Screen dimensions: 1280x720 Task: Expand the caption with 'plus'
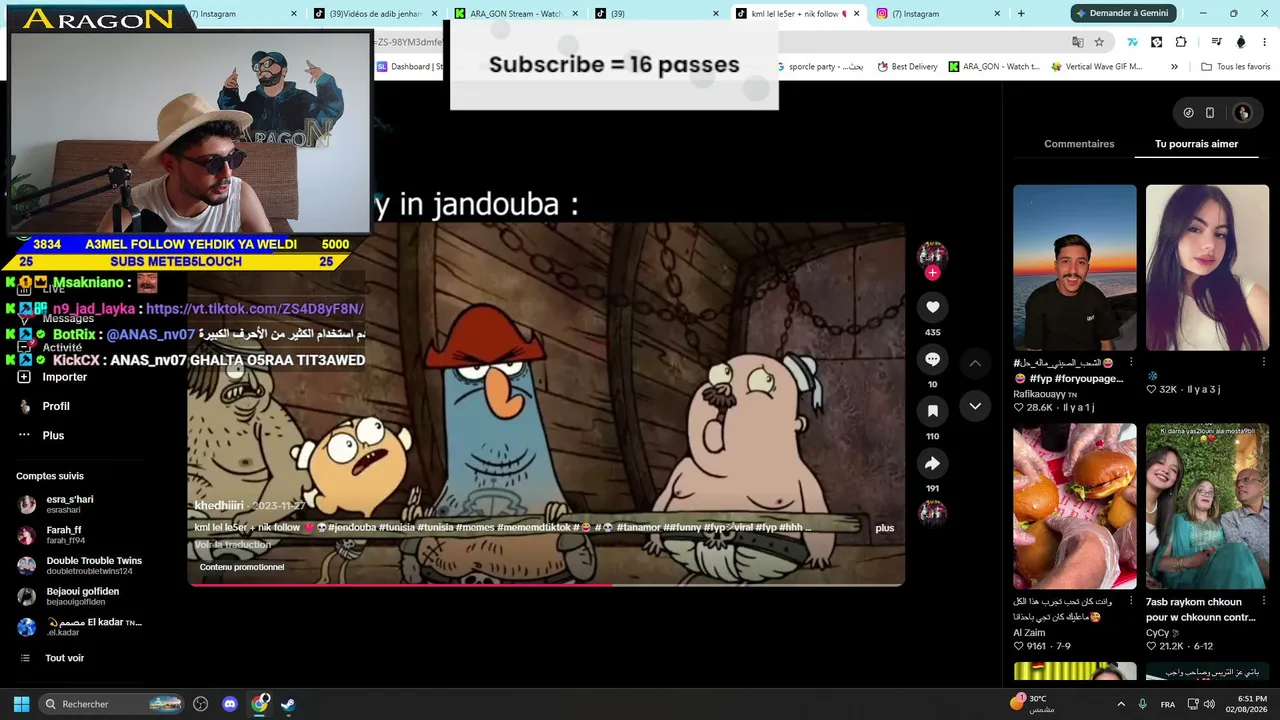(x=885, y=528)
